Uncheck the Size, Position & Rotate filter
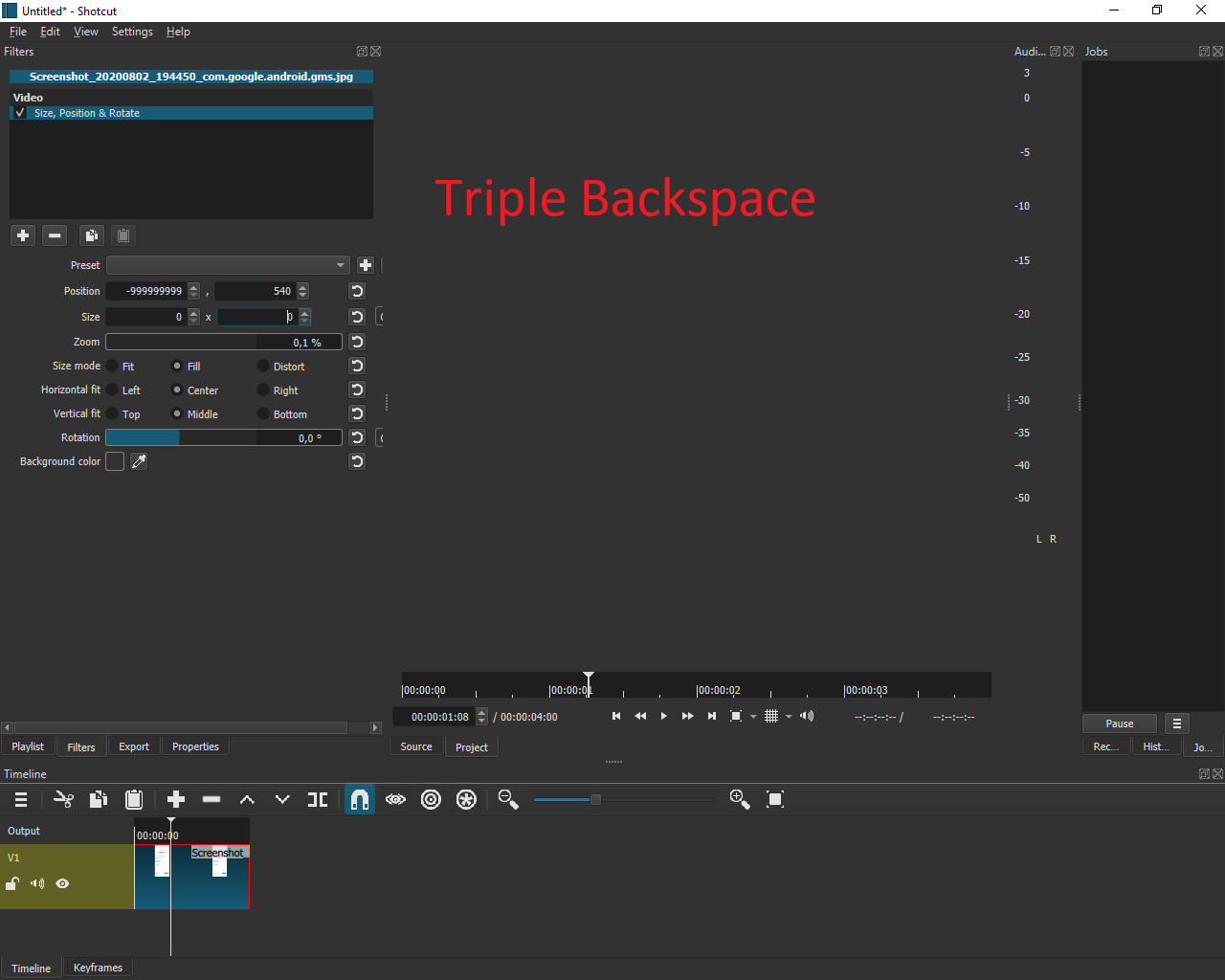Viewport: 1225px width, 980px height. pyautogui.click(x=19, y=112)
